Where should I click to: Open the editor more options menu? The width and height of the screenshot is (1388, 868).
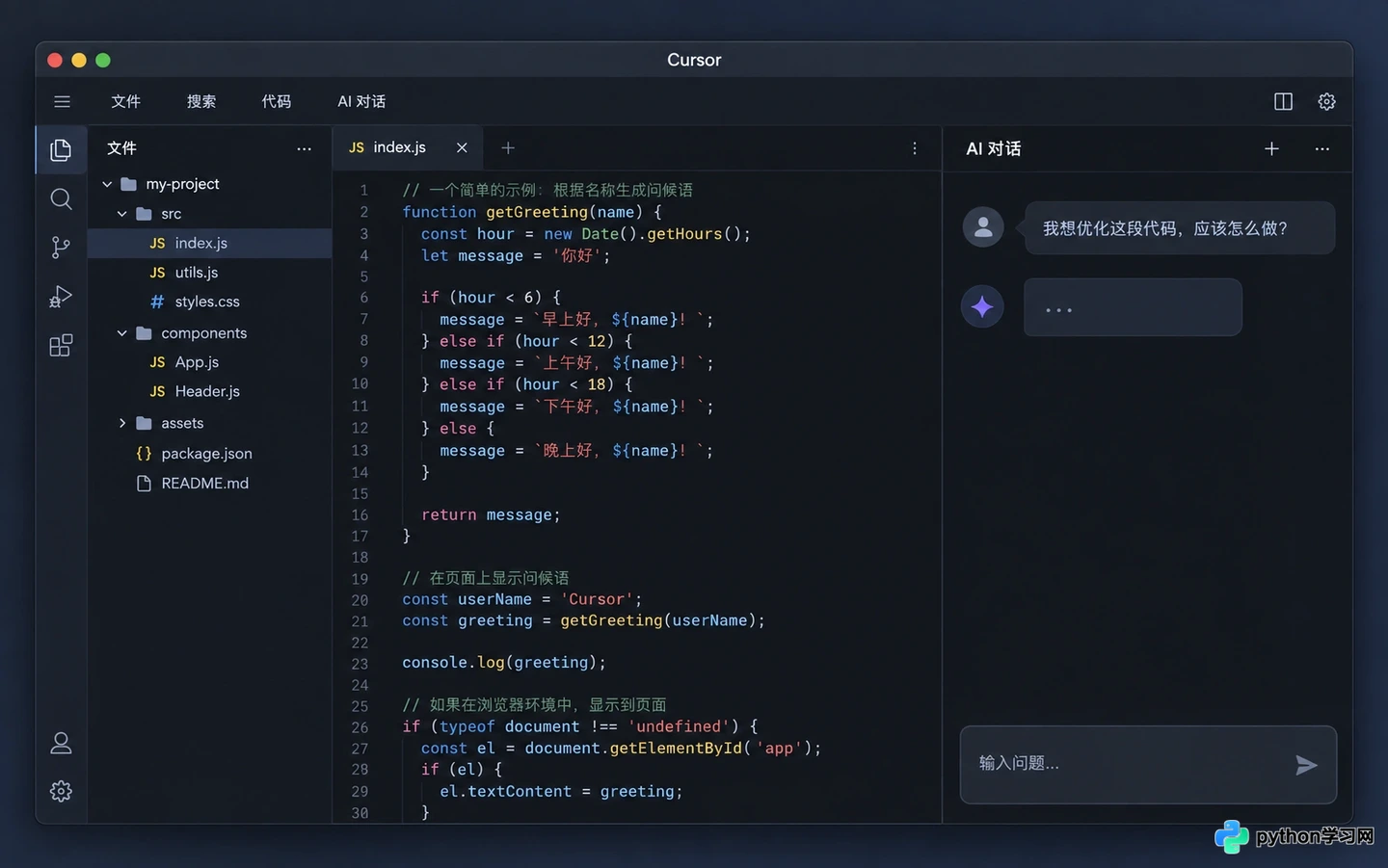[915, 148]
